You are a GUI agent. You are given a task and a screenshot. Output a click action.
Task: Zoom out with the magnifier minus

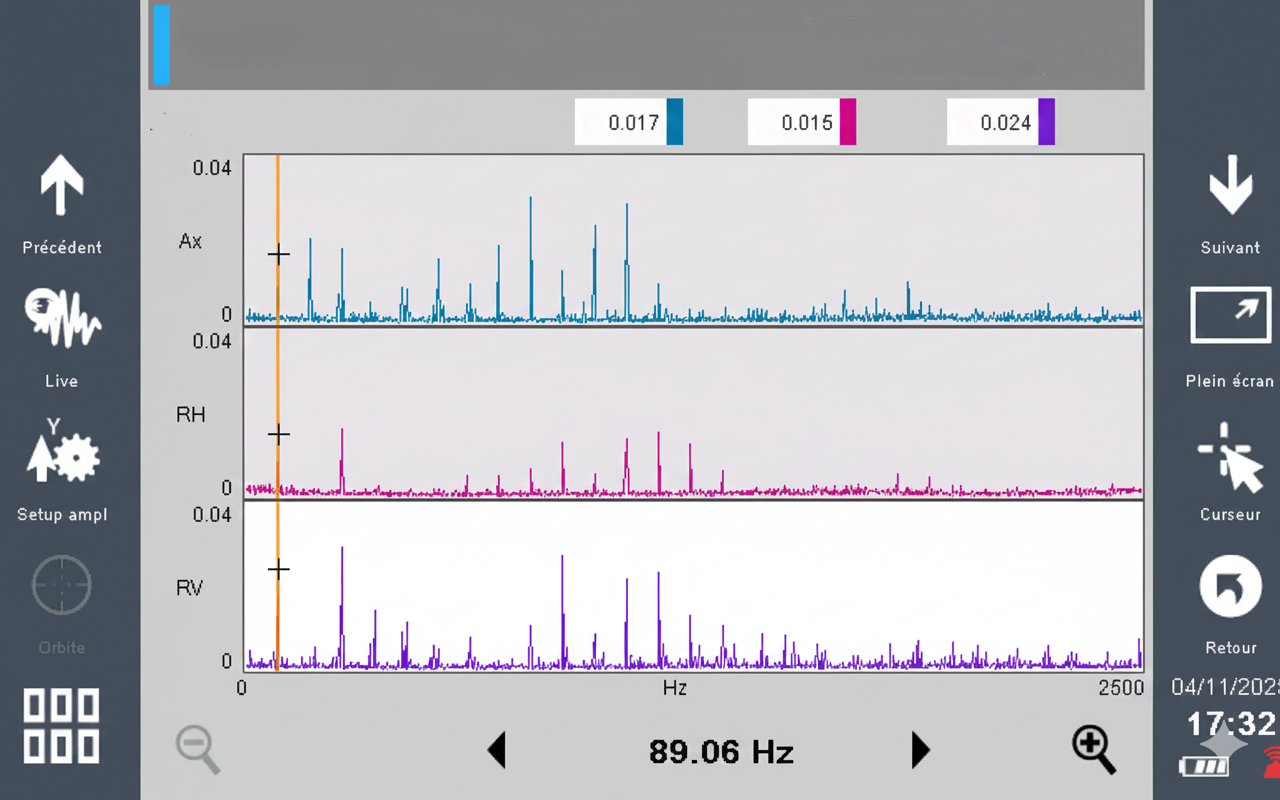click(198, 749)
